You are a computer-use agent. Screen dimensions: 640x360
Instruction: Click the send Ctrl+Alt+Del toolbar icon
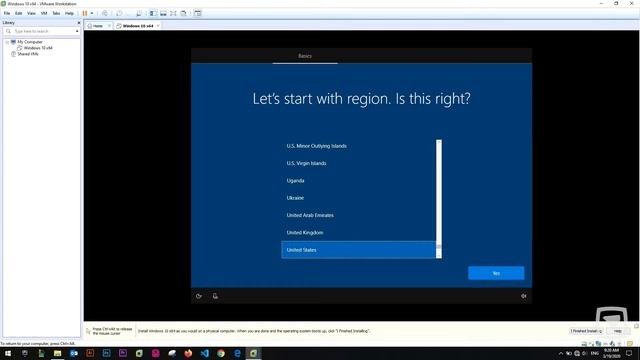105,13
